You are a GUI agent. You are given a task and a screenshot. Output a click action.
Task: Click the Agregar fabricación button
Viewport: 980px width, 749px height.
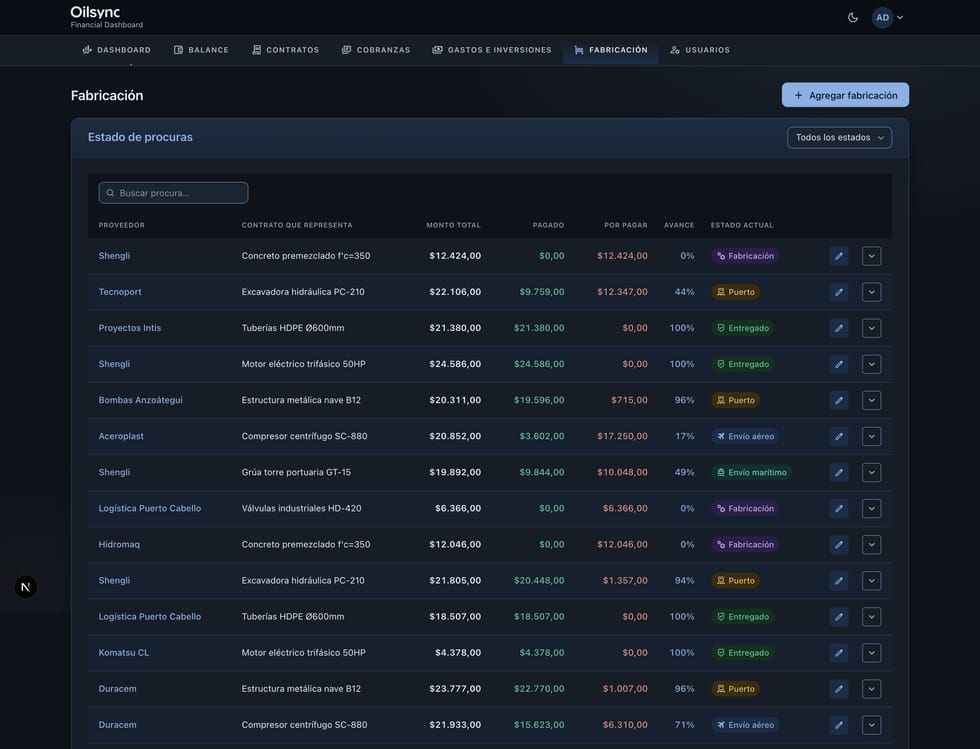[x=845, y=95]
